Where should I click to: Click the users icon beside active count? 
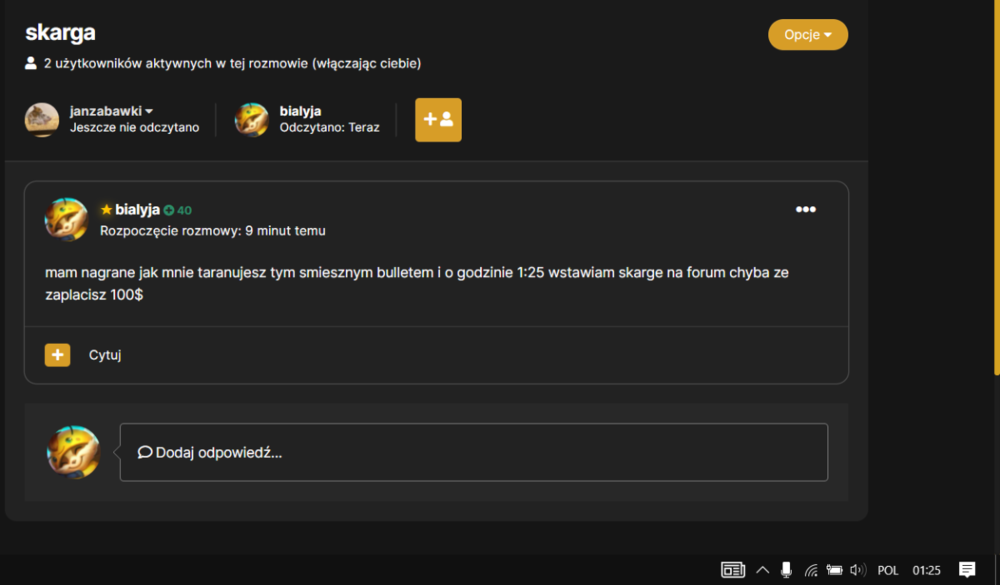pos(31,63)
